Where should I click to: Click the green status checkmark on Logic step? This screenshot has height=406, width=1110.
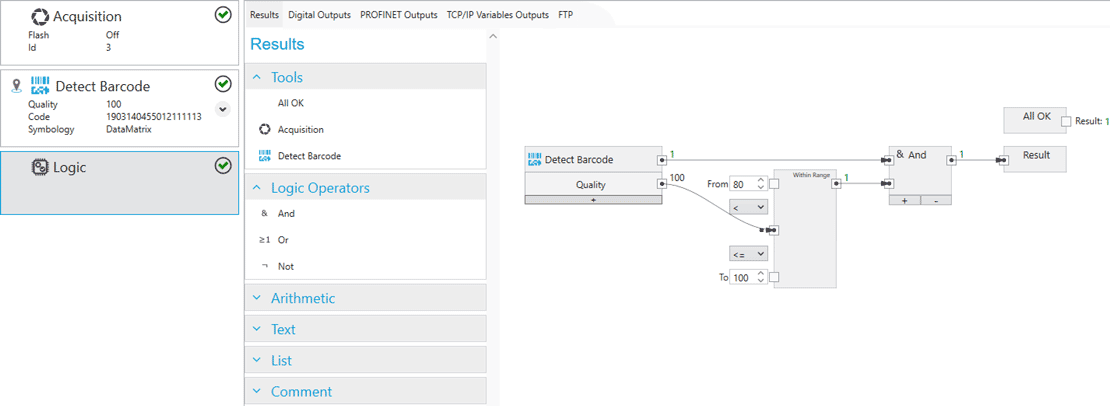coord(223,166)
